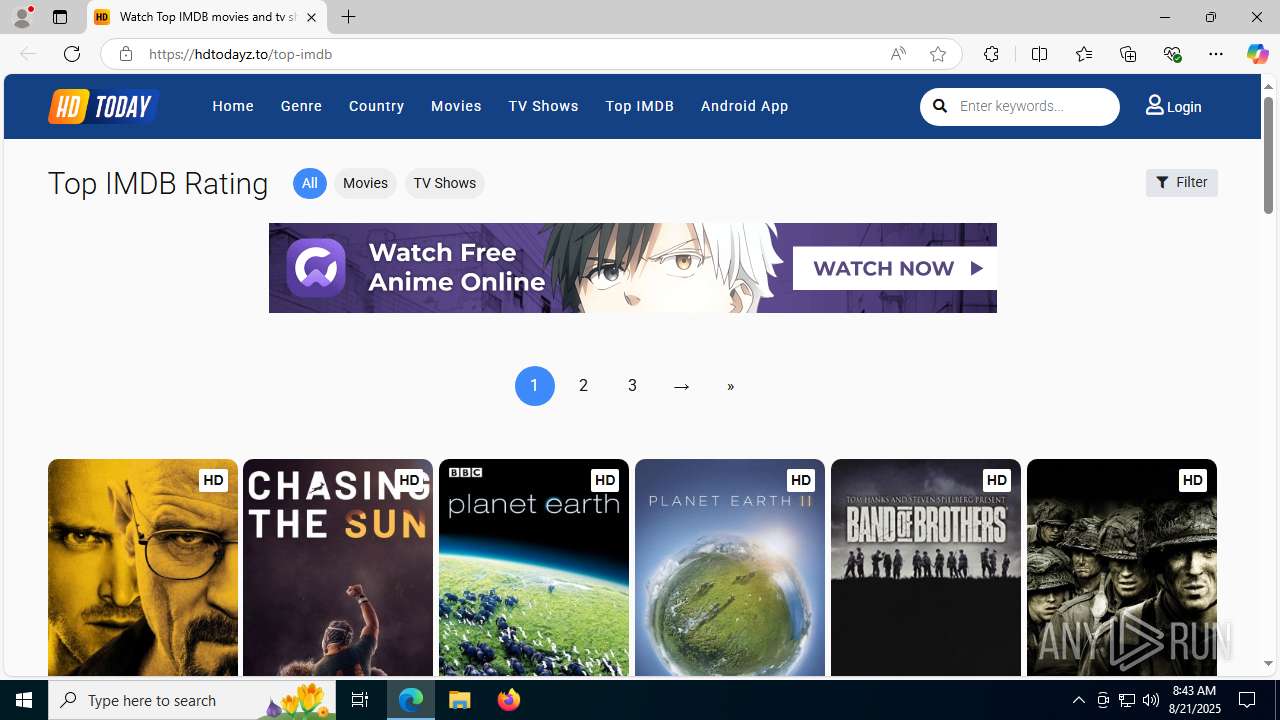Close the Top IMDB browser tab
Viewport: 1280px width, 720px height.
tap(311, 17)
